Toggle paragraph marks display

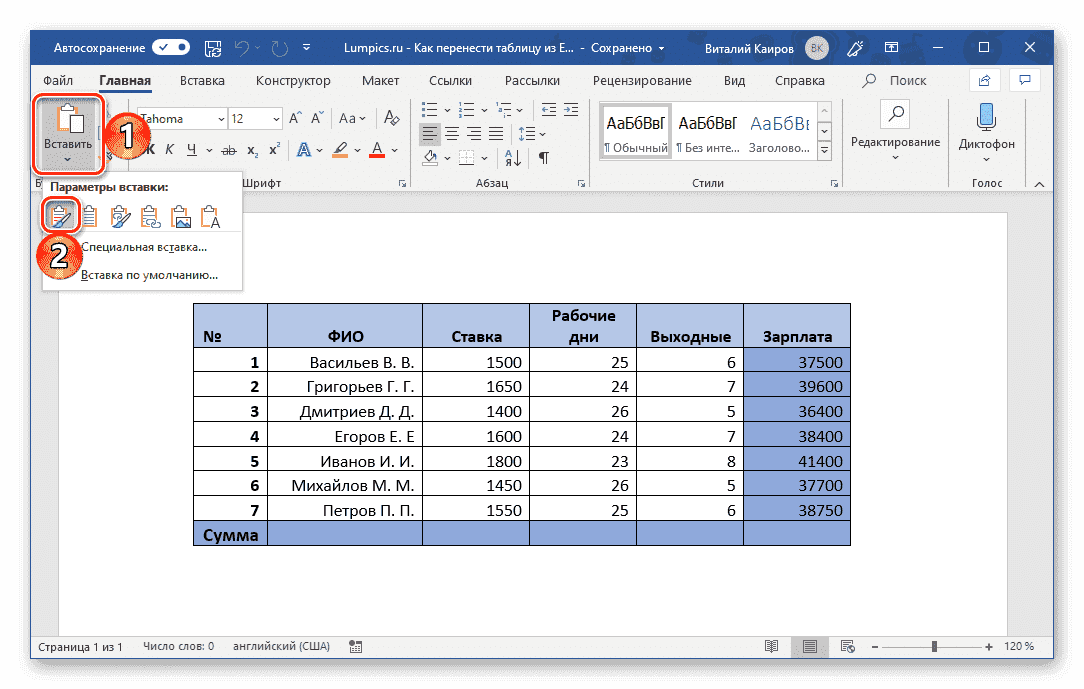[x=544, y=157]
